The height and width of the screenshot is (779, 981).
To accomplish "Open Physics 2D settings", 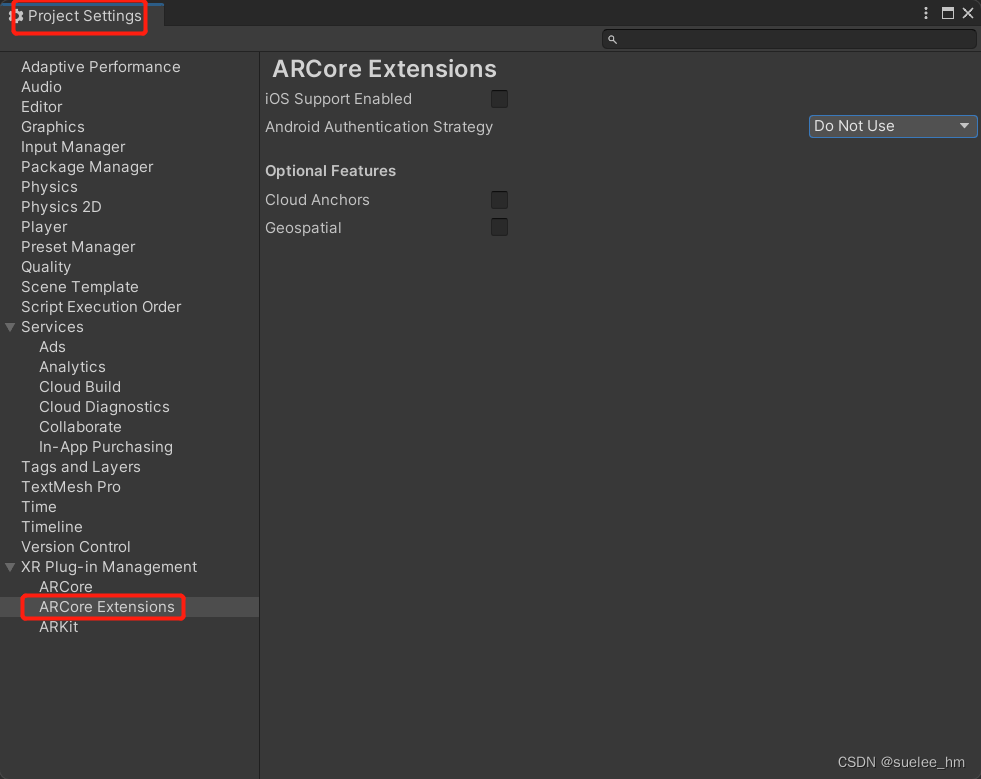I will point(61,207).
